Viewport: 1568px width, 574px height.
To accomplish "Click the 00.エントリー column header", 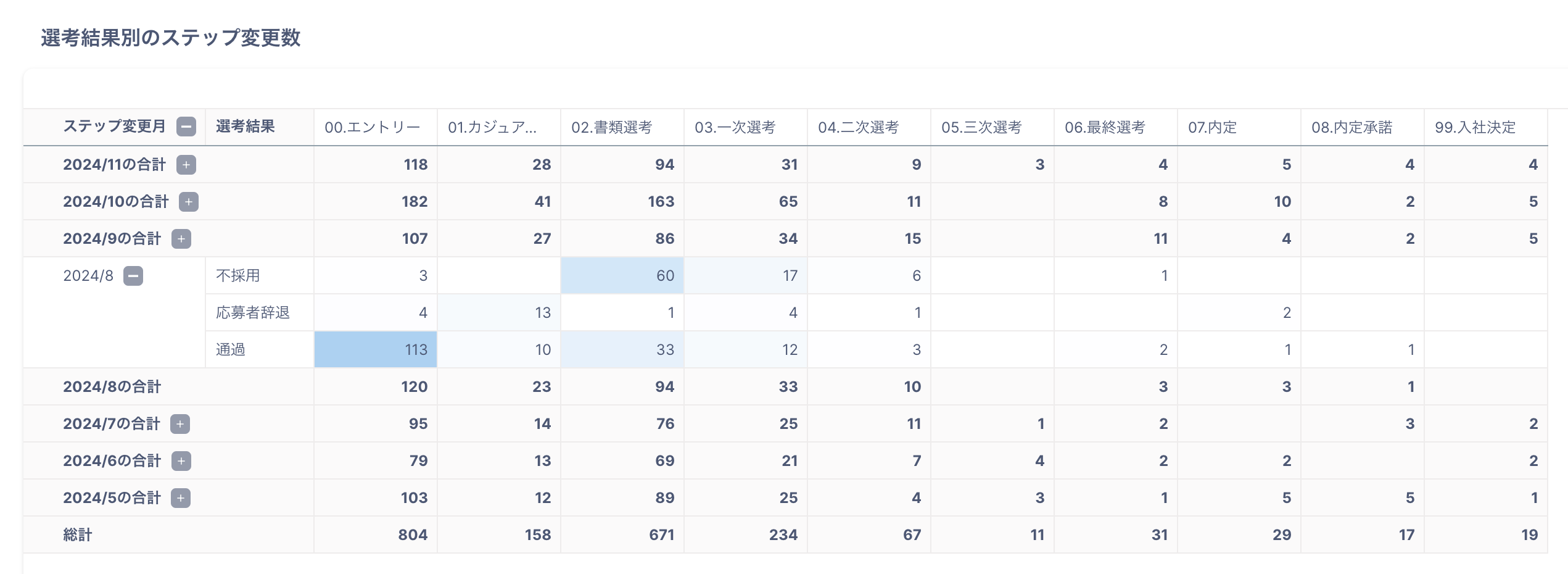I will click(x=372, y=128).
